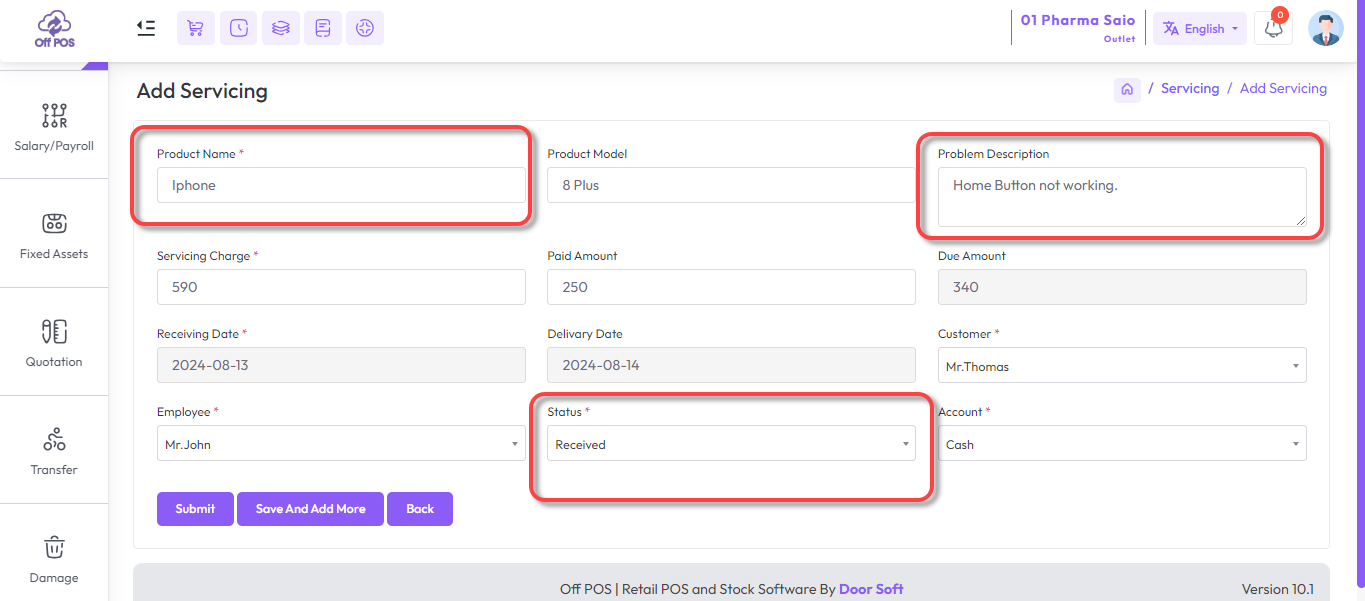Open notifications with the bell icon
This screenshot has height=601, width=1365.
(x=1273, y=28)
